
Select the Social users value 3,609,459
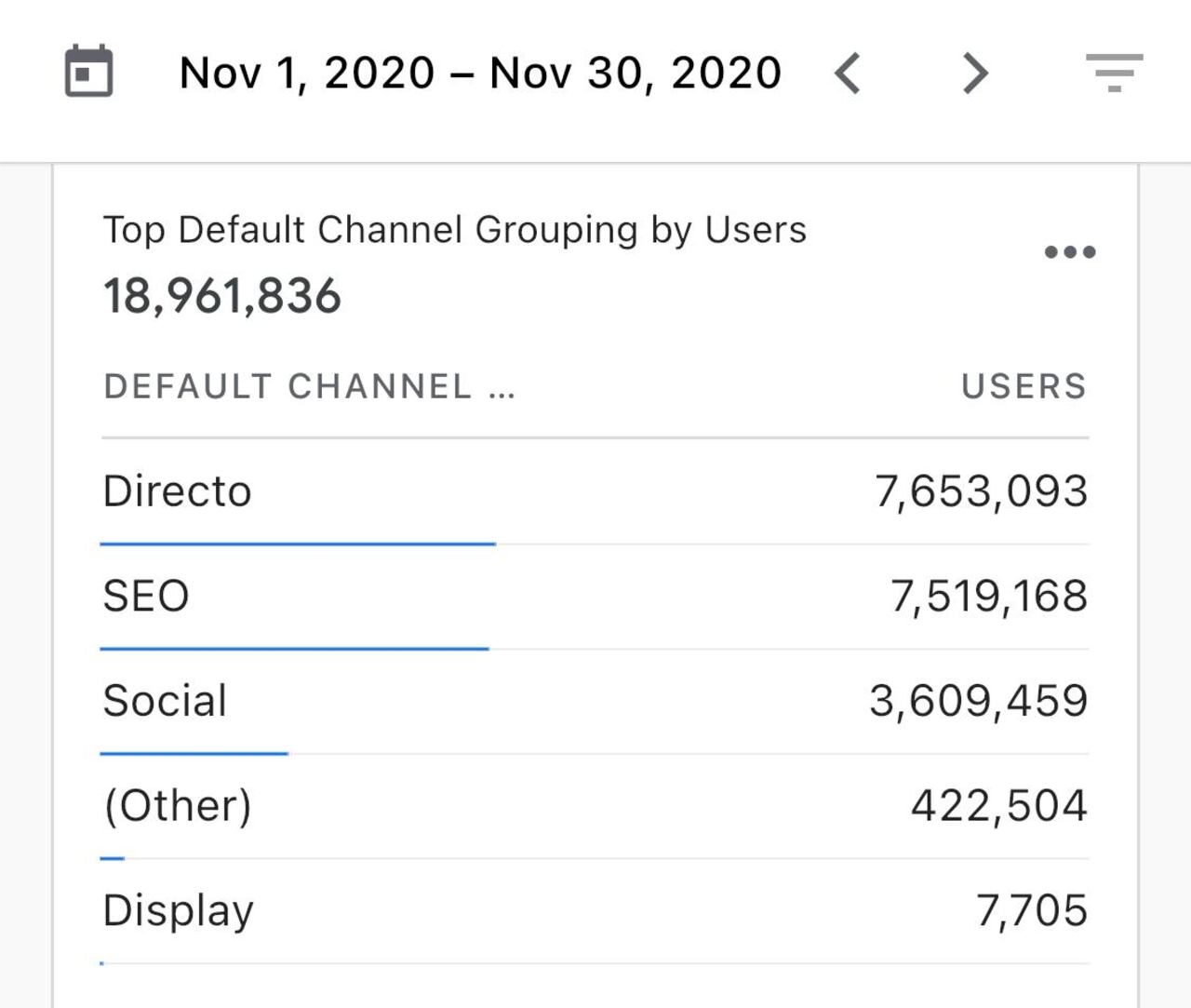coord(977,700)
